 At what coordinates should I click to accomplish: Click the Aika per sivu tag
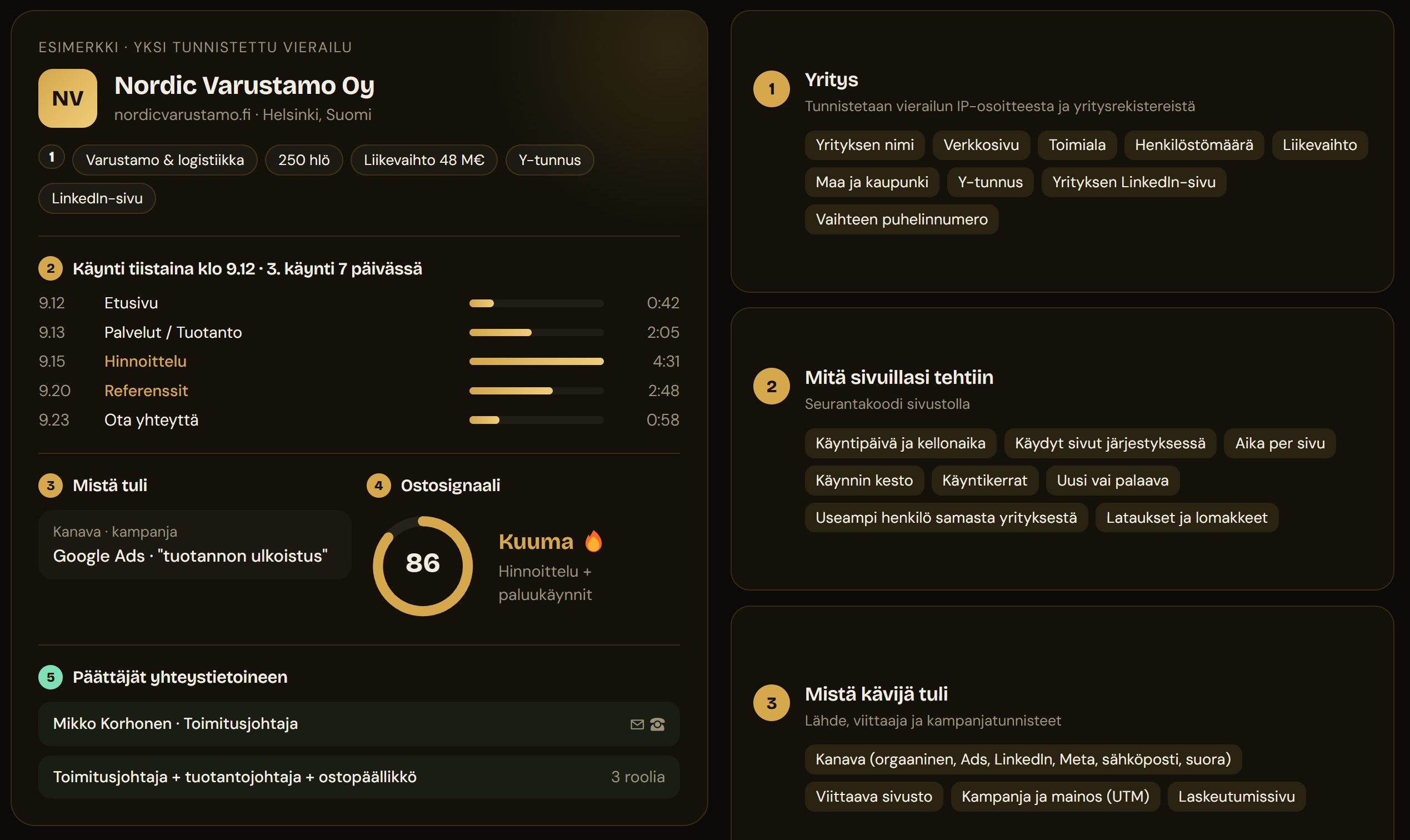tap(1280, 443)
